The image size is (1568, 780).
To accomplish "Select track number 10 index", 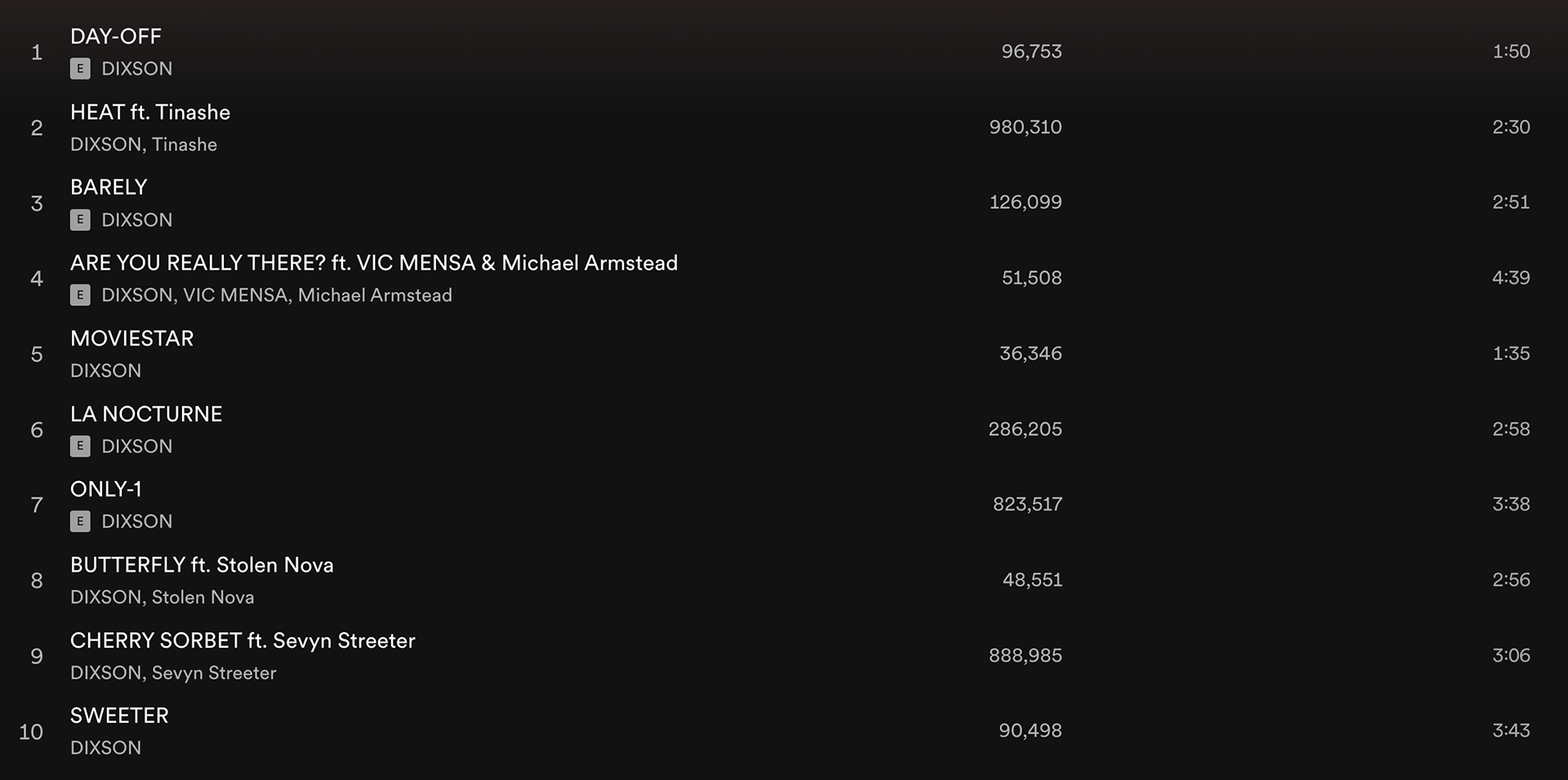I will tap(31, 732).
